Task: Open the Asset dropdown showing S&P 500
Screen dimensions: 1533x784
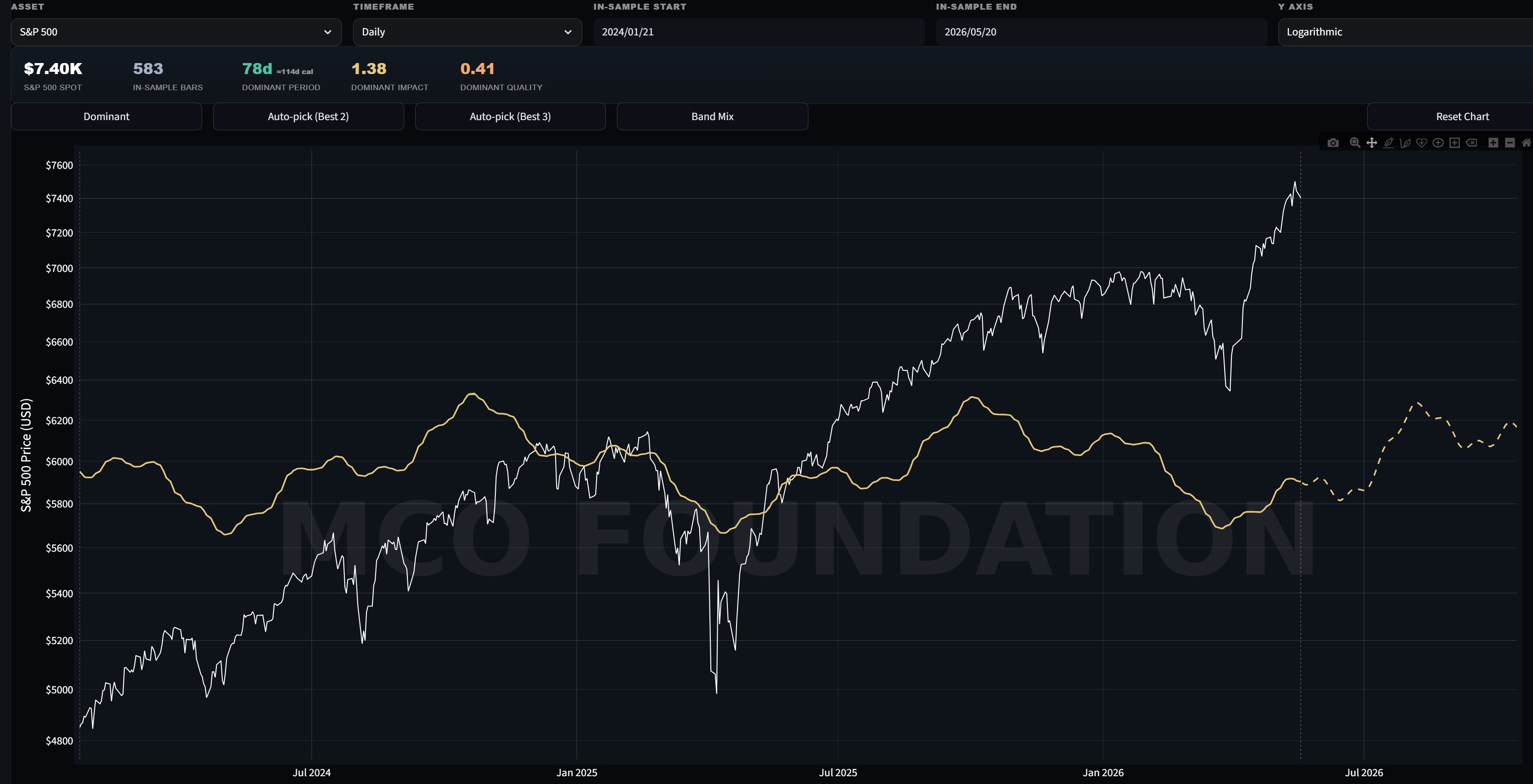Action: tap(176, 32)
